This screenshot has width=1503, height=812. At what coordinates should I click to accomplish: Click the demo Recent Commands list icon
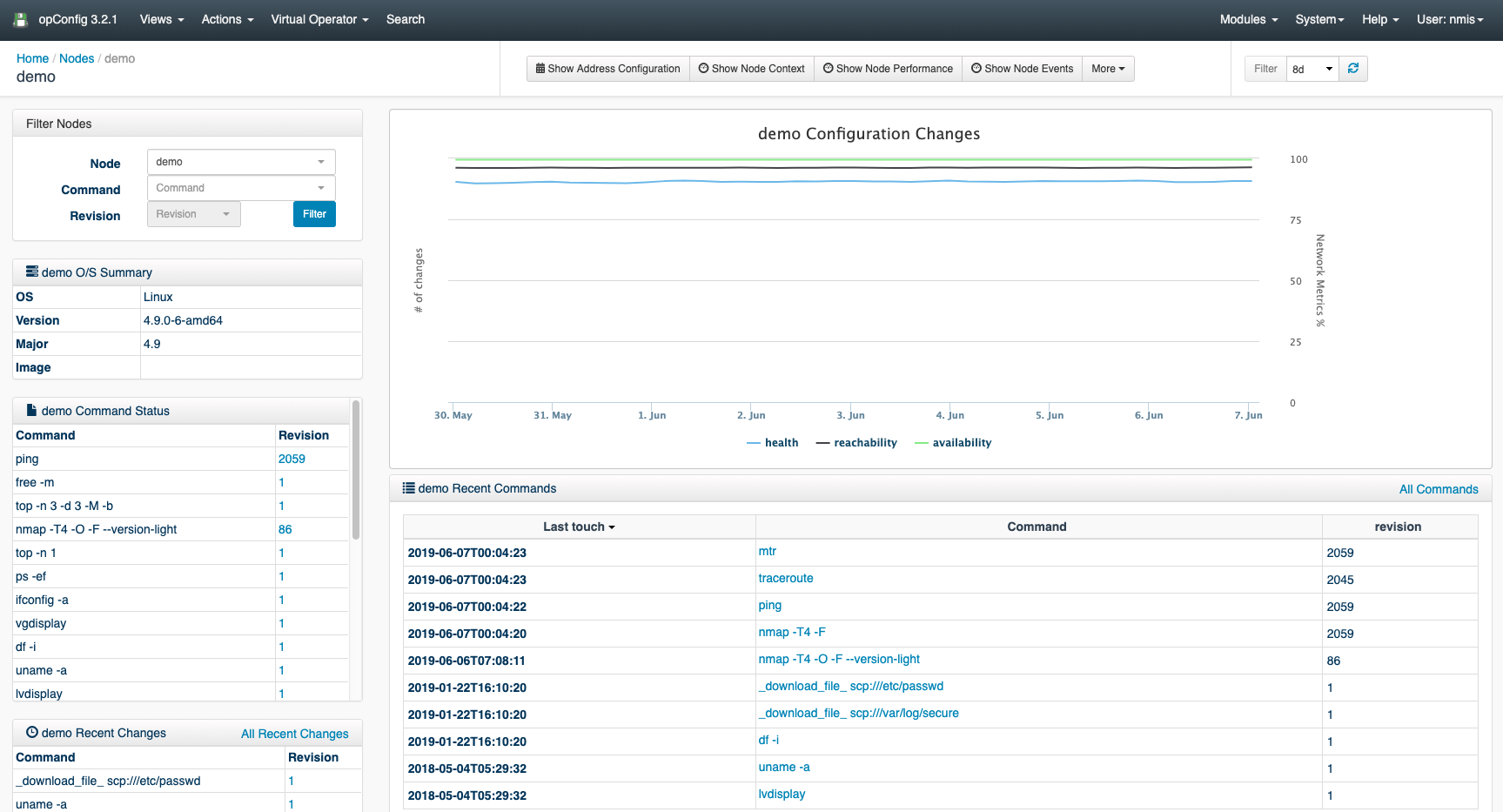coord(408,488)
